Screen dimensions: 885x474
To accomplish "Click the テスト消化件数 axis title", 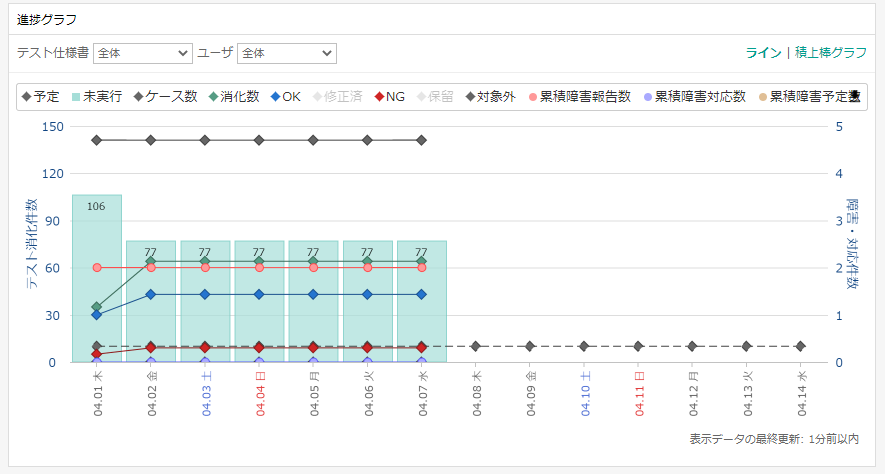I will pos(32,244).
